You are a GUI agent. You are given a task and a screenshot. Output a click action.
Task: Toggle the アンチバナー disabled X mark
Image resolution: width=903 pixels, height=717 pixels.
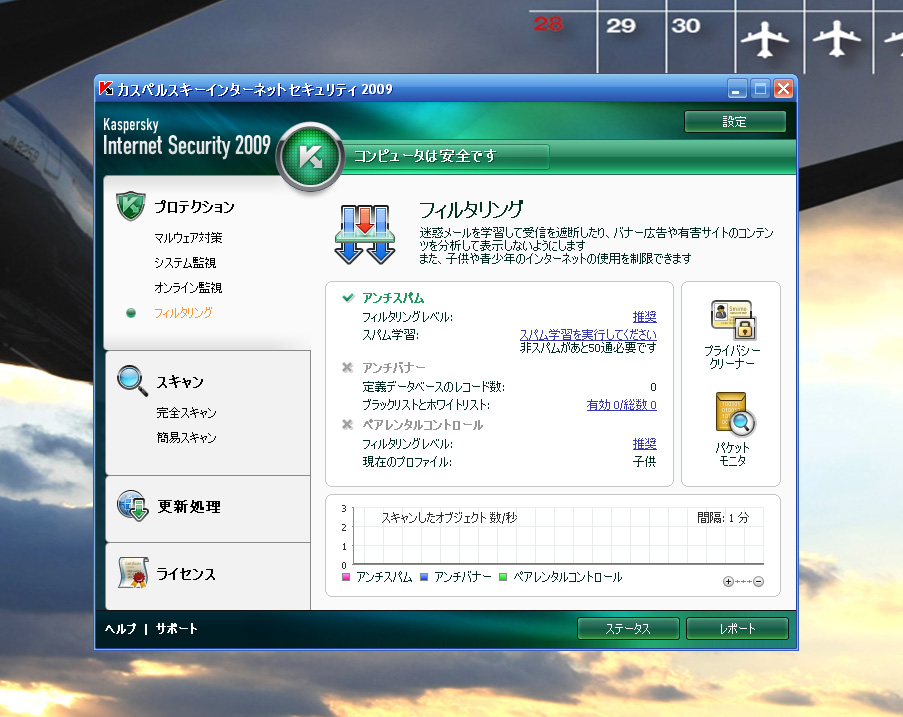tap(347, 367)
